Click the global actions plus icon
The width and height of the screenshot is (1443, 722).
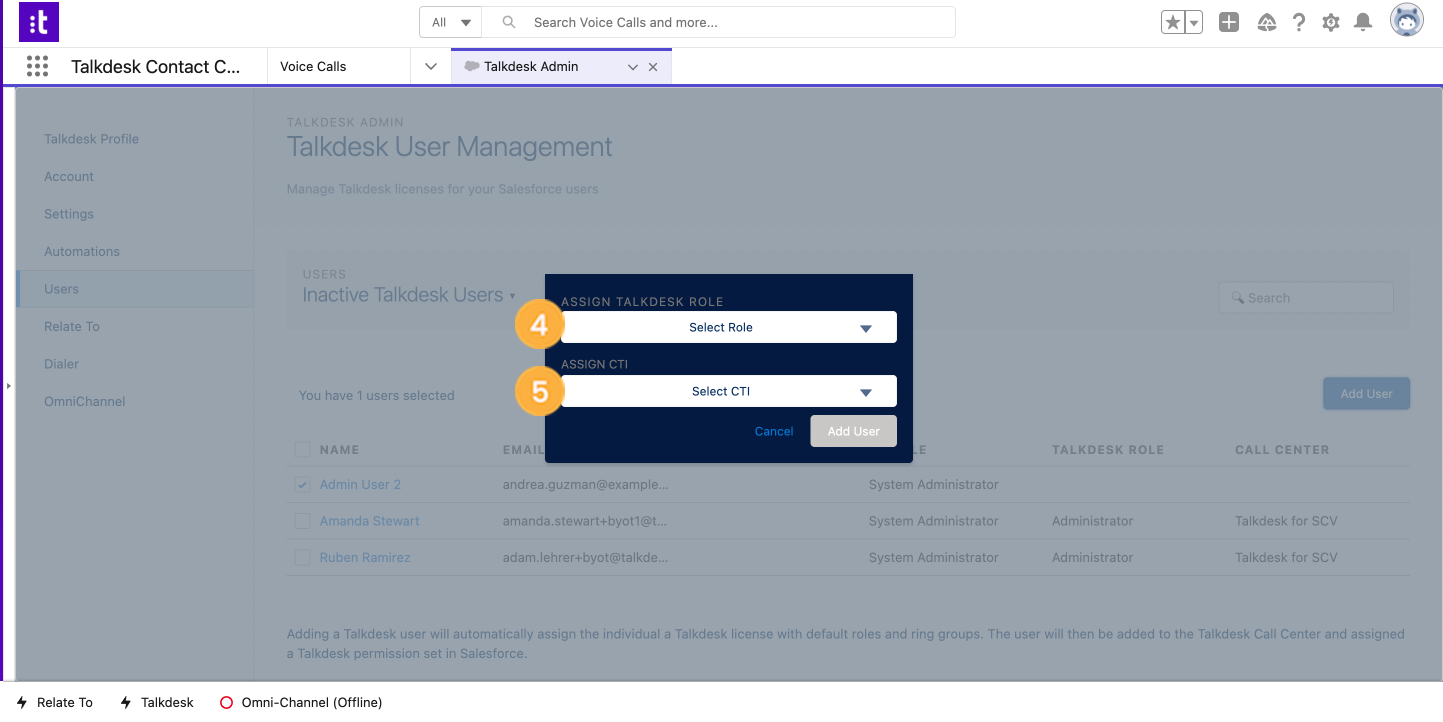[1229, 22]
